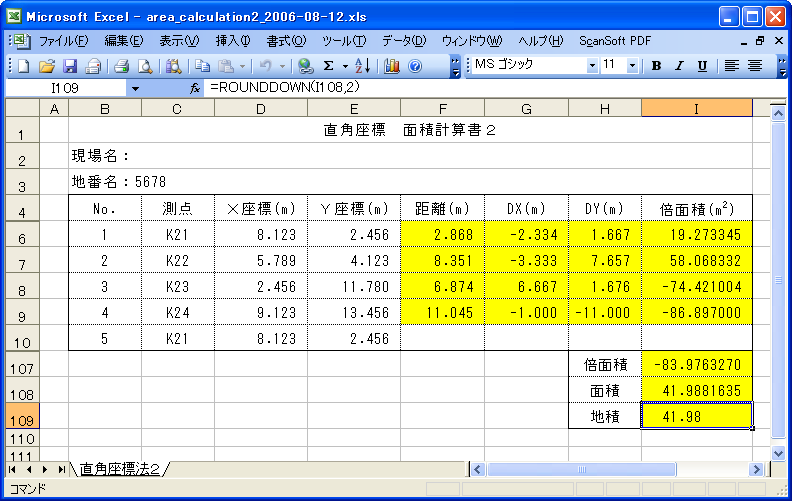Go to first sheet navigation button

[13, 469]
